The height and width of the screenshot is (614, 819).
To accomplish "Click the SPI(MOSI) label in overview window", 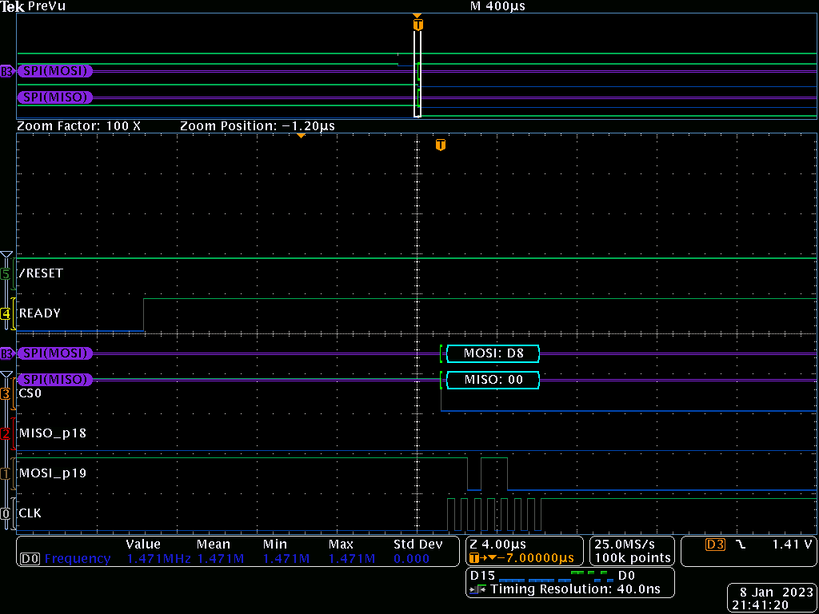I will point(55,71).
